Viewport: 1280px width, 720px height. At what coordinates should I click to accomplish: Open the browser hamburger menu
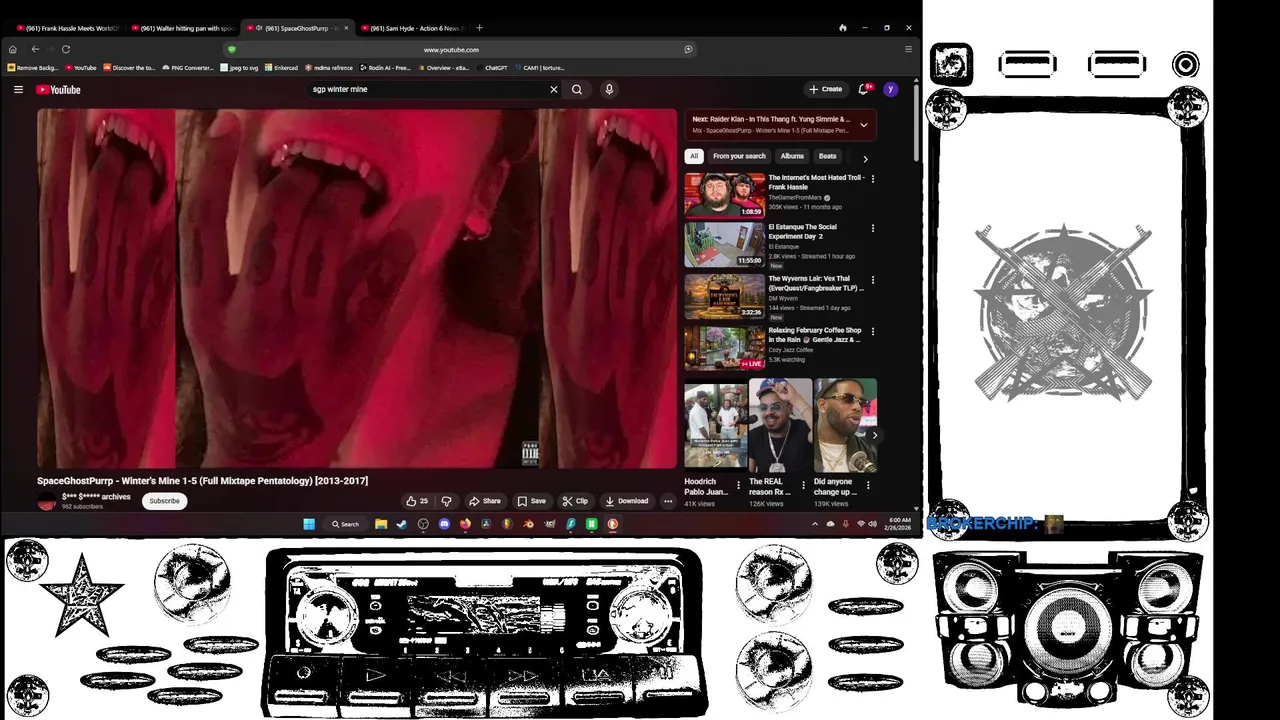click(908, 49)
